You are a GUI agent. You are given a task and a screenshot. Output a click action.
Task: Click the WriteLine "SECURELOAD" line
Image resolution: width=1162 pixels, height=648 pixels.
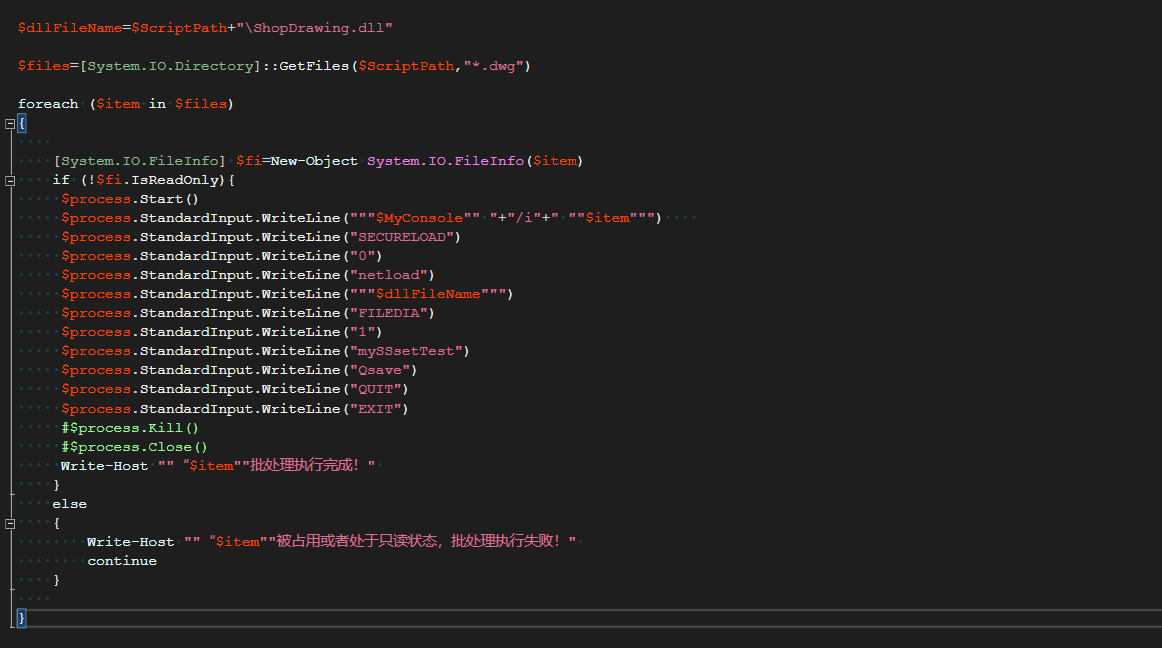(261, 237)
